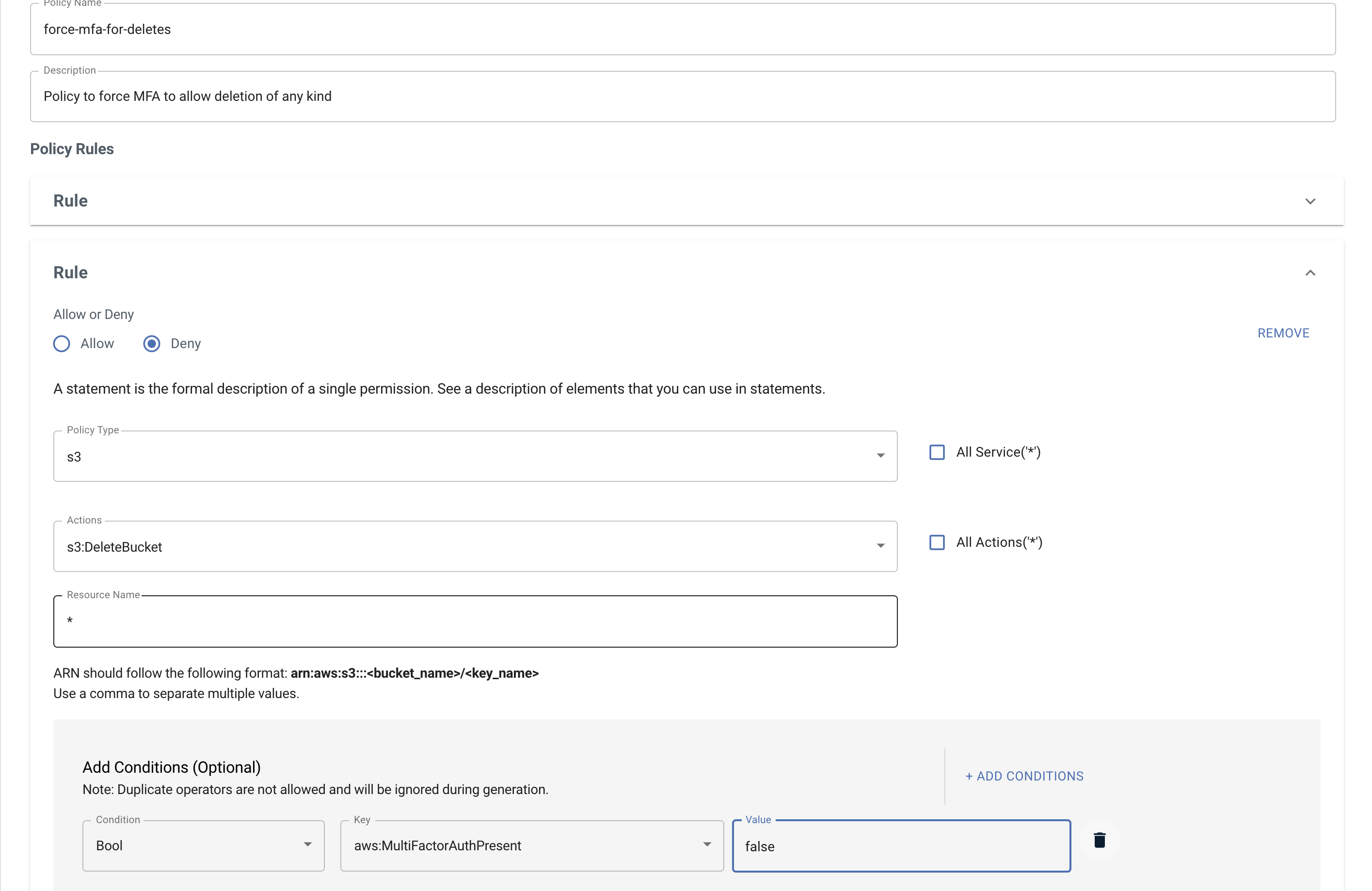
Task: Click the collapse chevron on second Rule
Action: pos(1310,272)
